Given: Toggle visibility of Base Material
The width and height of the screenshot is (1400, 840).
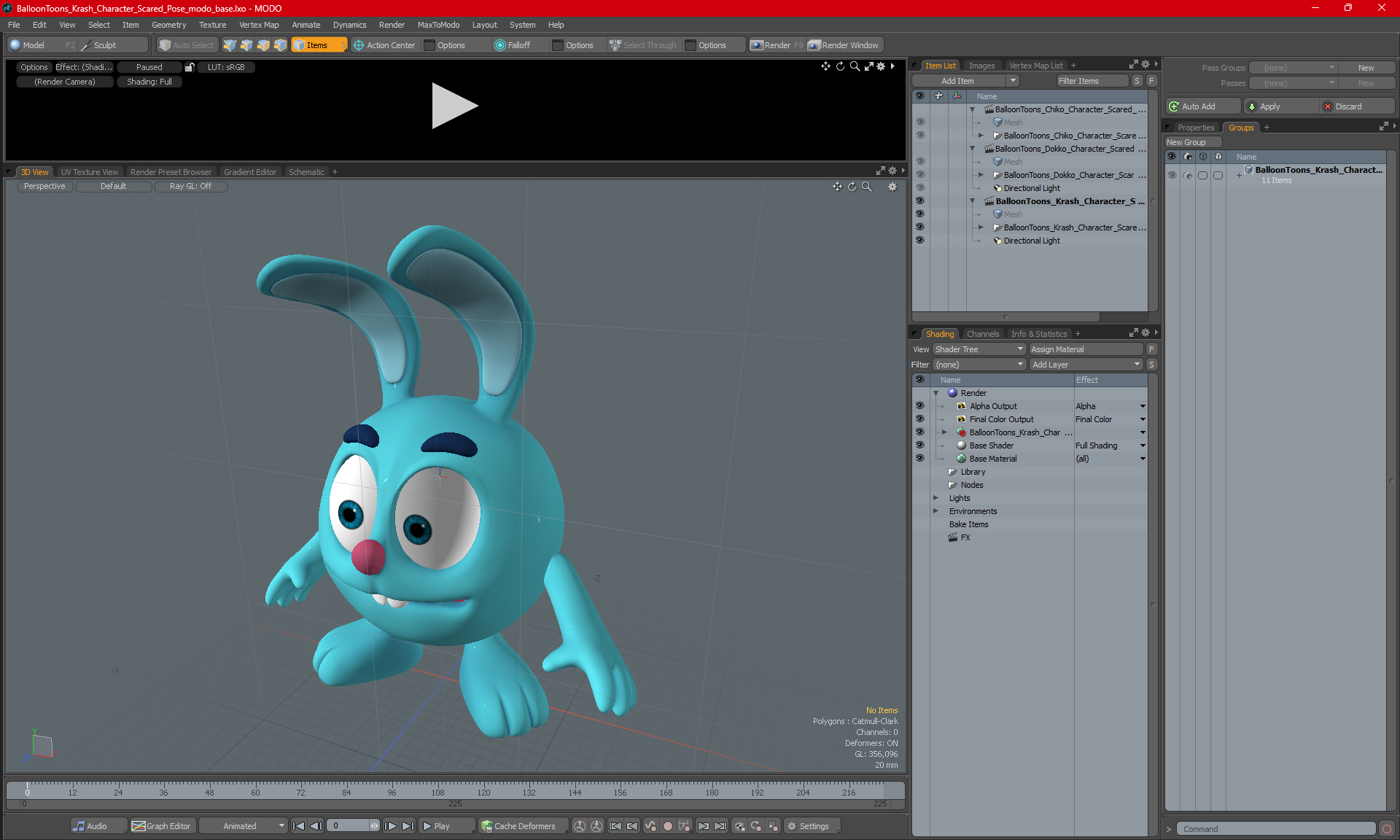Looking at the screenshot, I should pos(920,458).
